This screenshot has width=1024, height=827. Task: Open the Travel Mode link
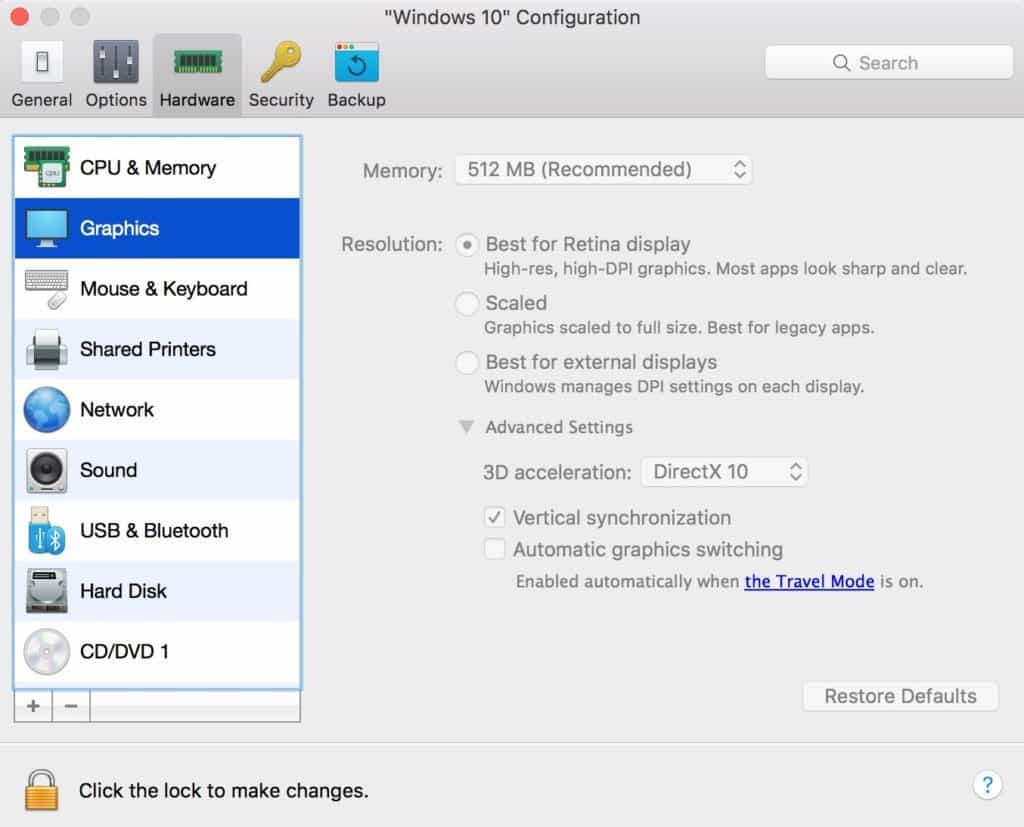click(809, 581)
